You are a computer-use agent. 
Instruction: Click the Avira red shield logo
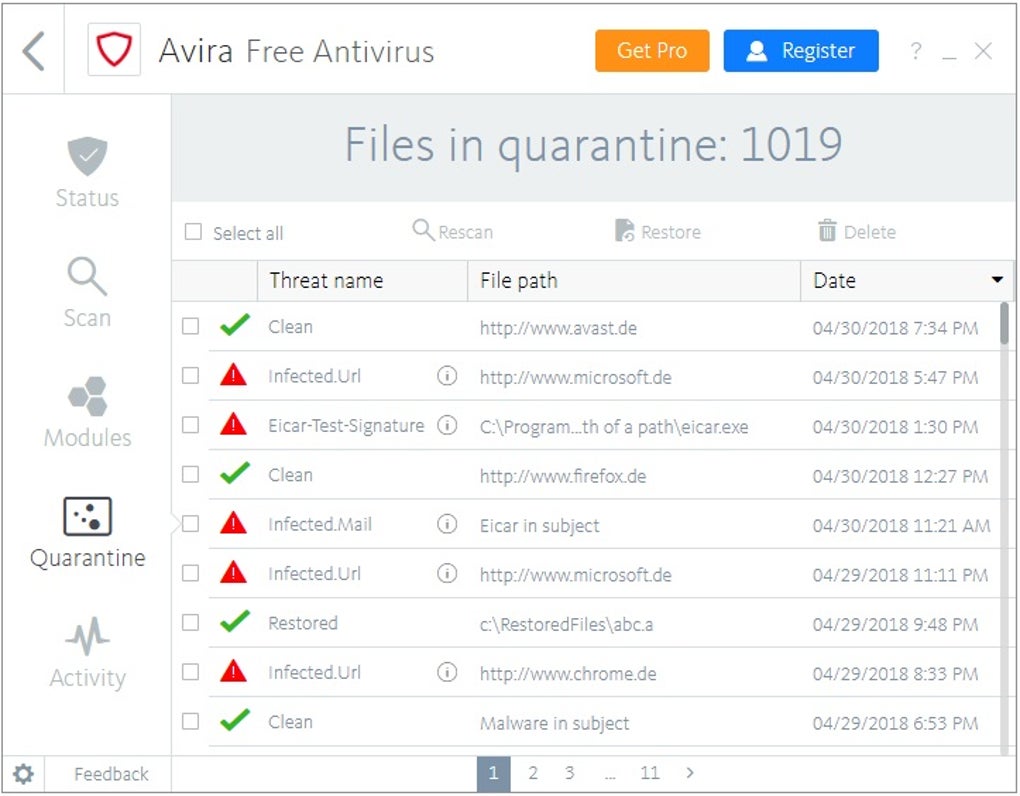coord(114,49)
